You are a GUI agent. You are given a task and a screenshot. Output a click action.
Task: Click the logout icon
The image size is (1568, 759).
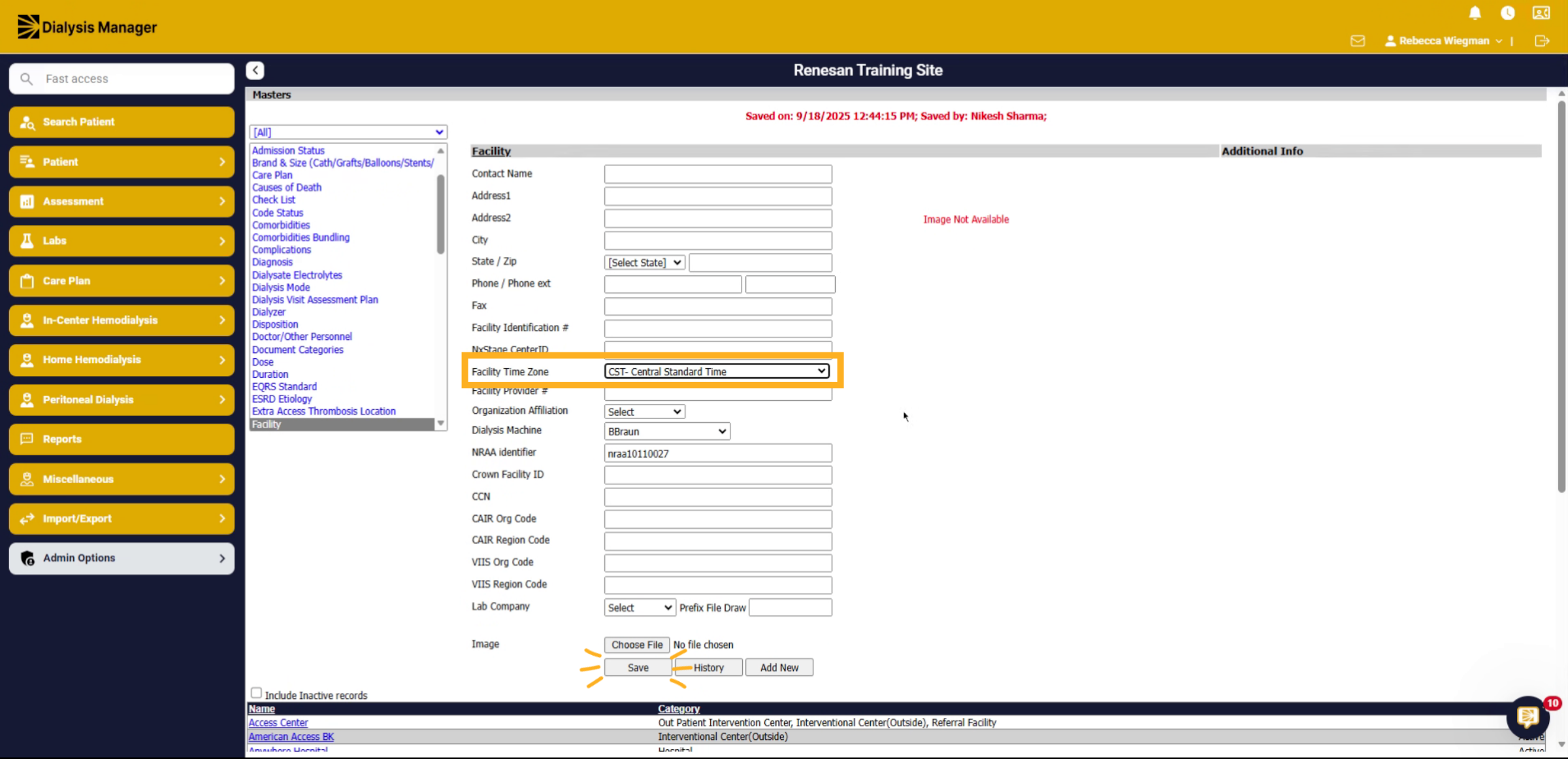click(1542, 41)
